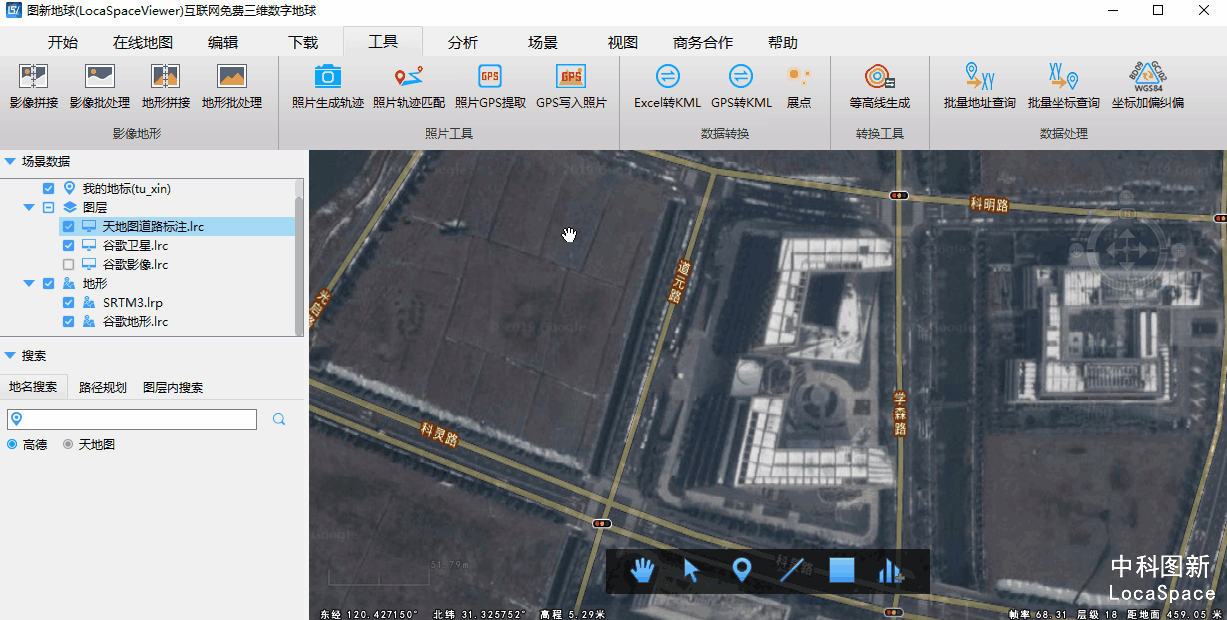
Task: Activate the pan hand tool on the map
Action: point(641,571)
